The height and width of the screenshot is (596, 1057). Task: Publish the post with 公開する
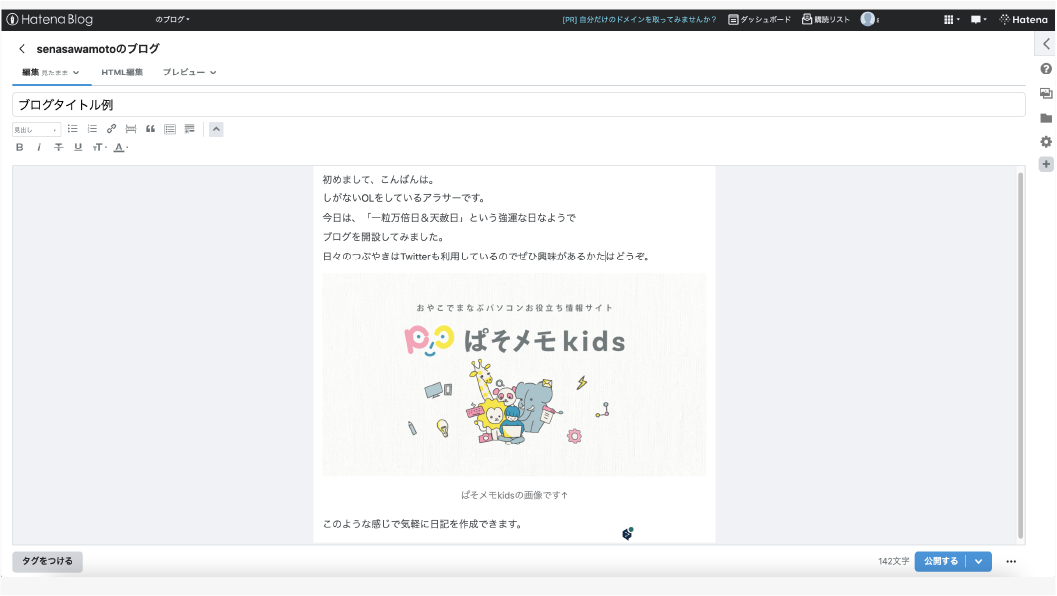click(x=940, y=561)
